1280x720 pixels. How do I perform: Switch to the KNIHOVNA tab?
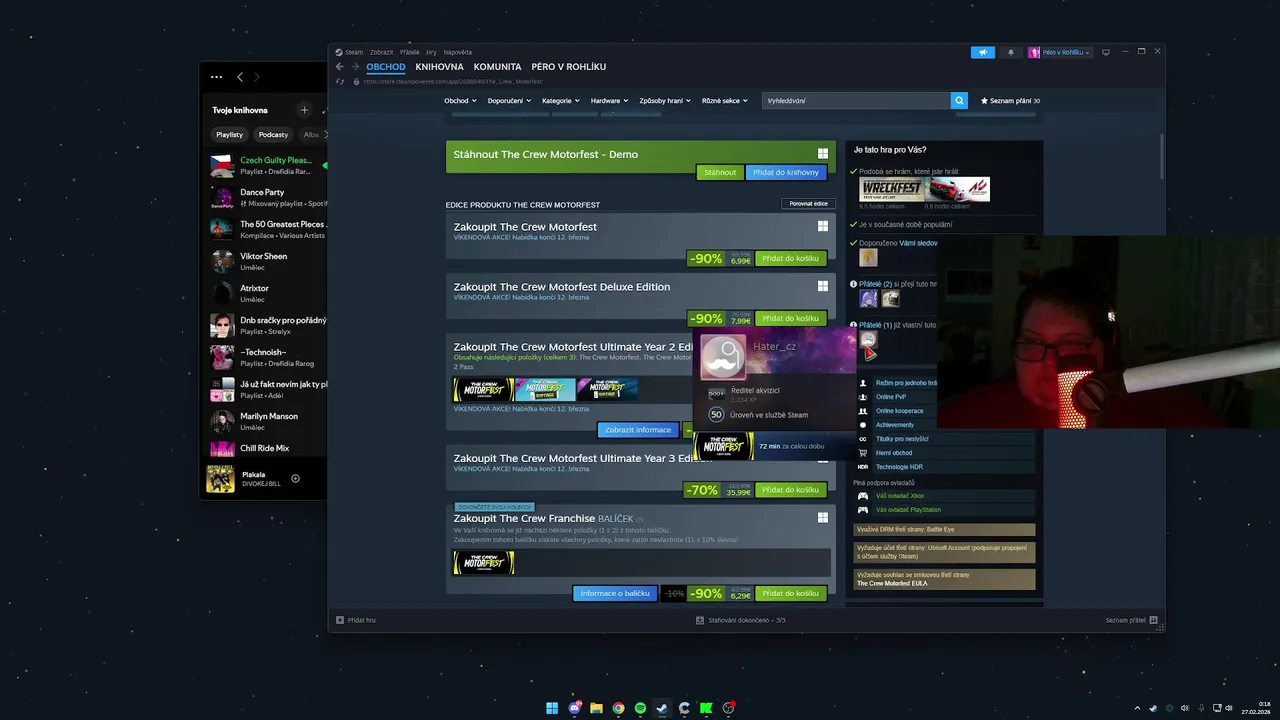click(439, 67)
